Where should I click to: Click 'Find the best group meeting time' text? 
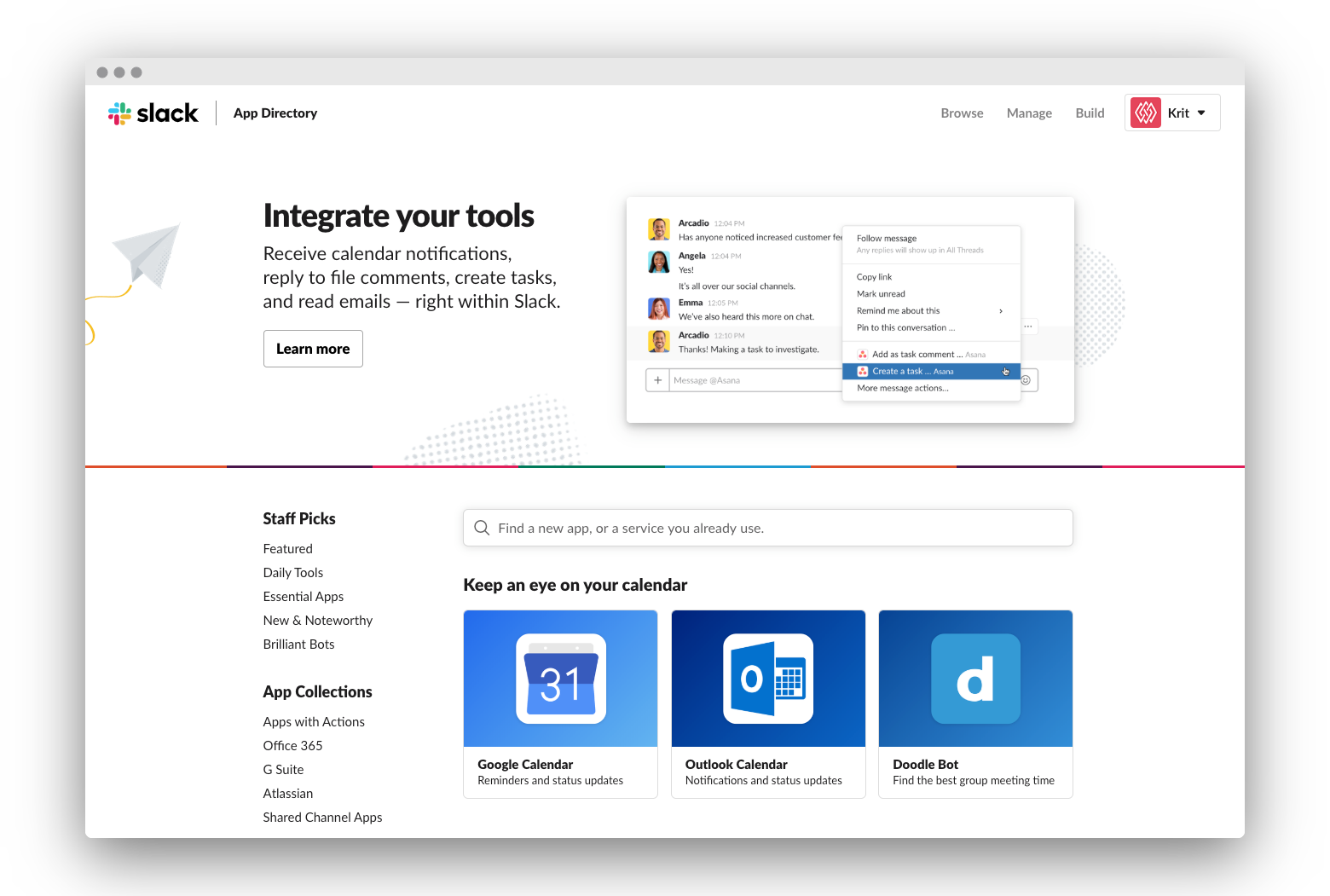(974, 781)
